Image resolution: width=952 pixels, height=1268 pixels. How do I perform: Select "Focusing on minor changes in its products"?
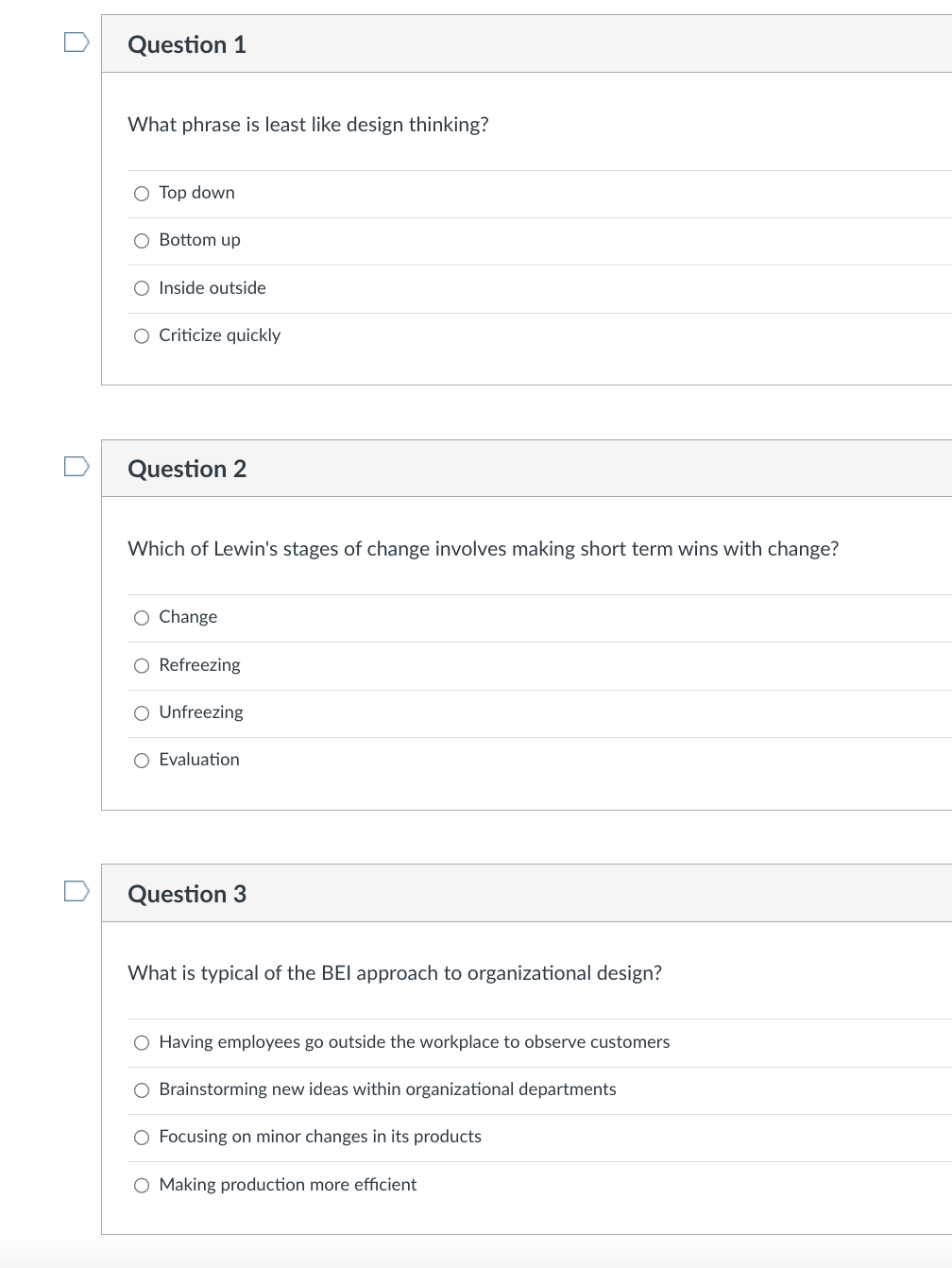[x=141, y=1137]
